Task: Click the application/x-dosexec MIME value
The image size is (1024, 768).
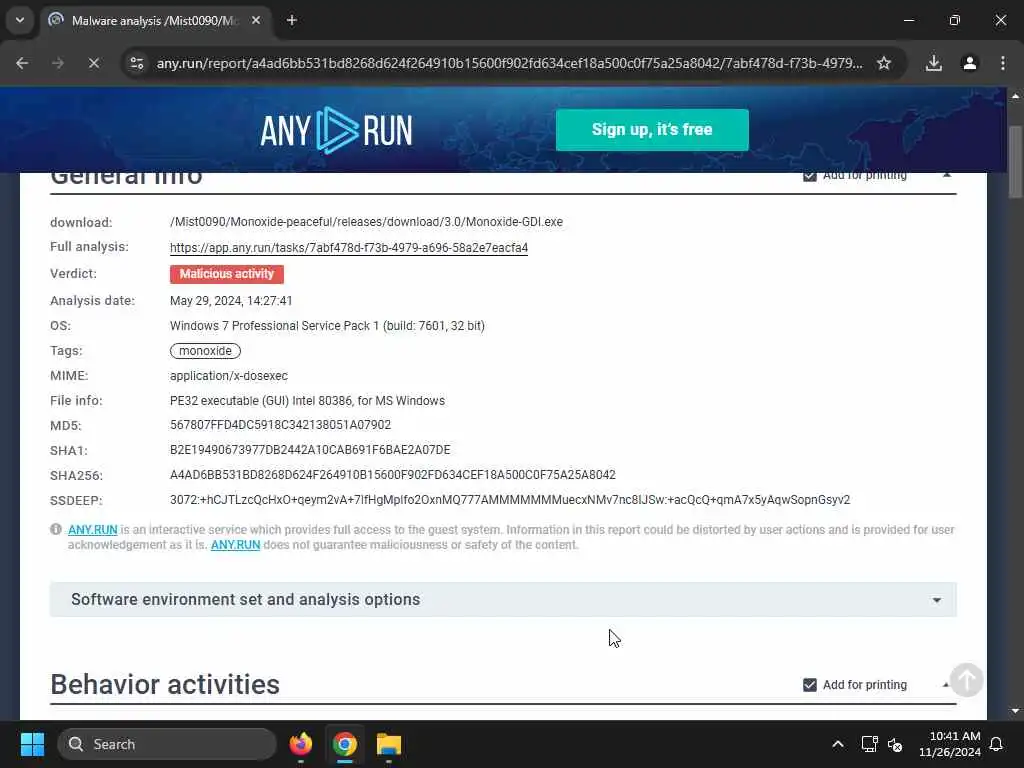Action: click(229, 376)
